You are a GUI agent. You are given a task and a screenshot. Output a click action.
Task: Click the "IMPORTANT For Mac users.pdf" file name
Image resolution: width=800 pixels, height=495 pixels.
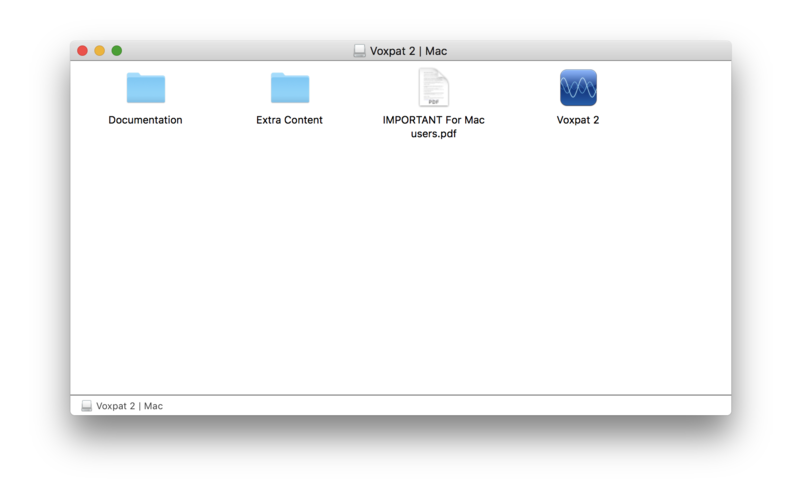[434, 127]
